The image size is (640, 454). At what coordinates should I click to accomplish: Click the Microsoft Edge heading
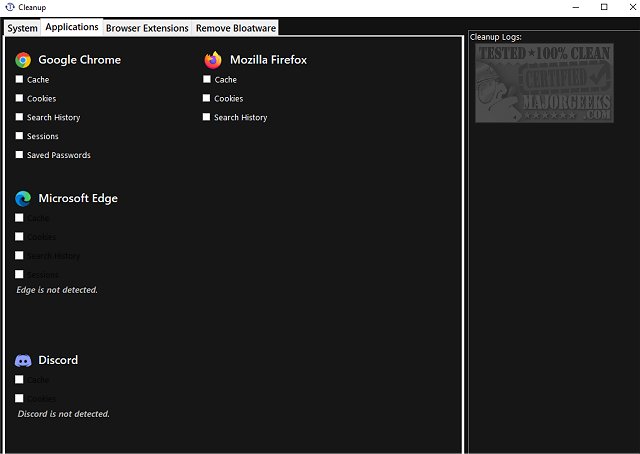(78, 198)
